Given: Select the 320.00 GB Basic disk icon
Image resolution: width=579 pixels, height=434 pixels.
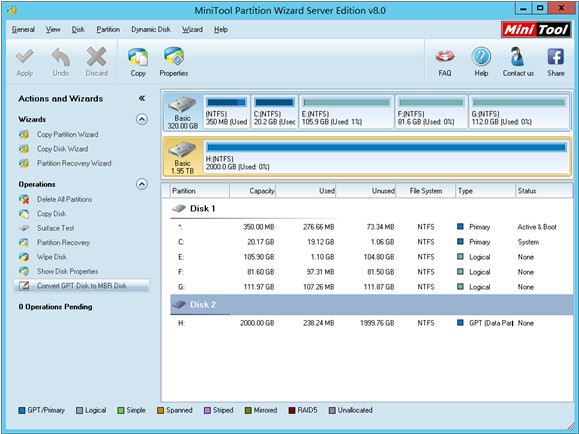Looking at the screenshot, I should pos(182,106).
